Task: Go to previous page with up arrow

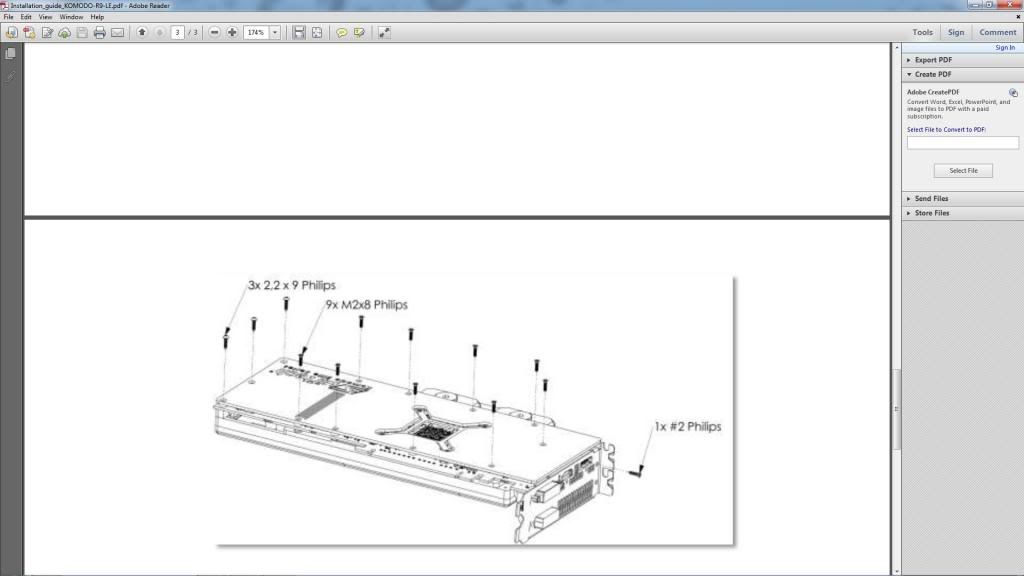Action: click(x=142, y=33)
